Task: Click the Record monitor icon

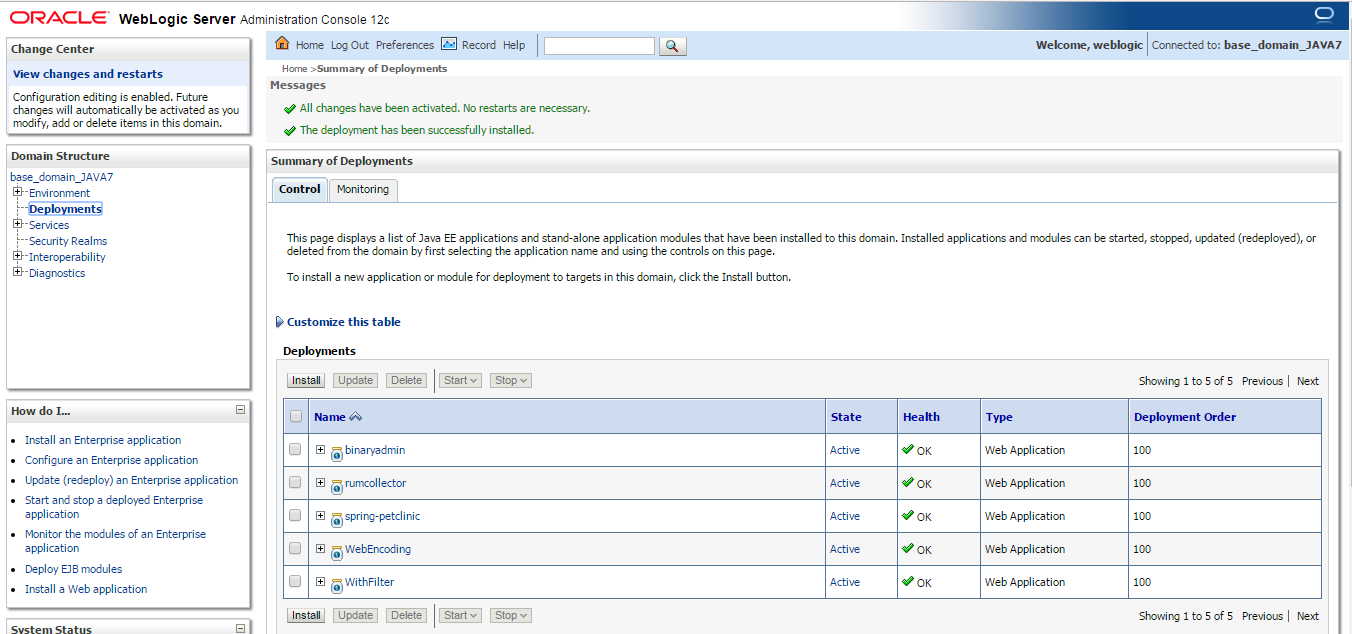Action: [449, 44]
